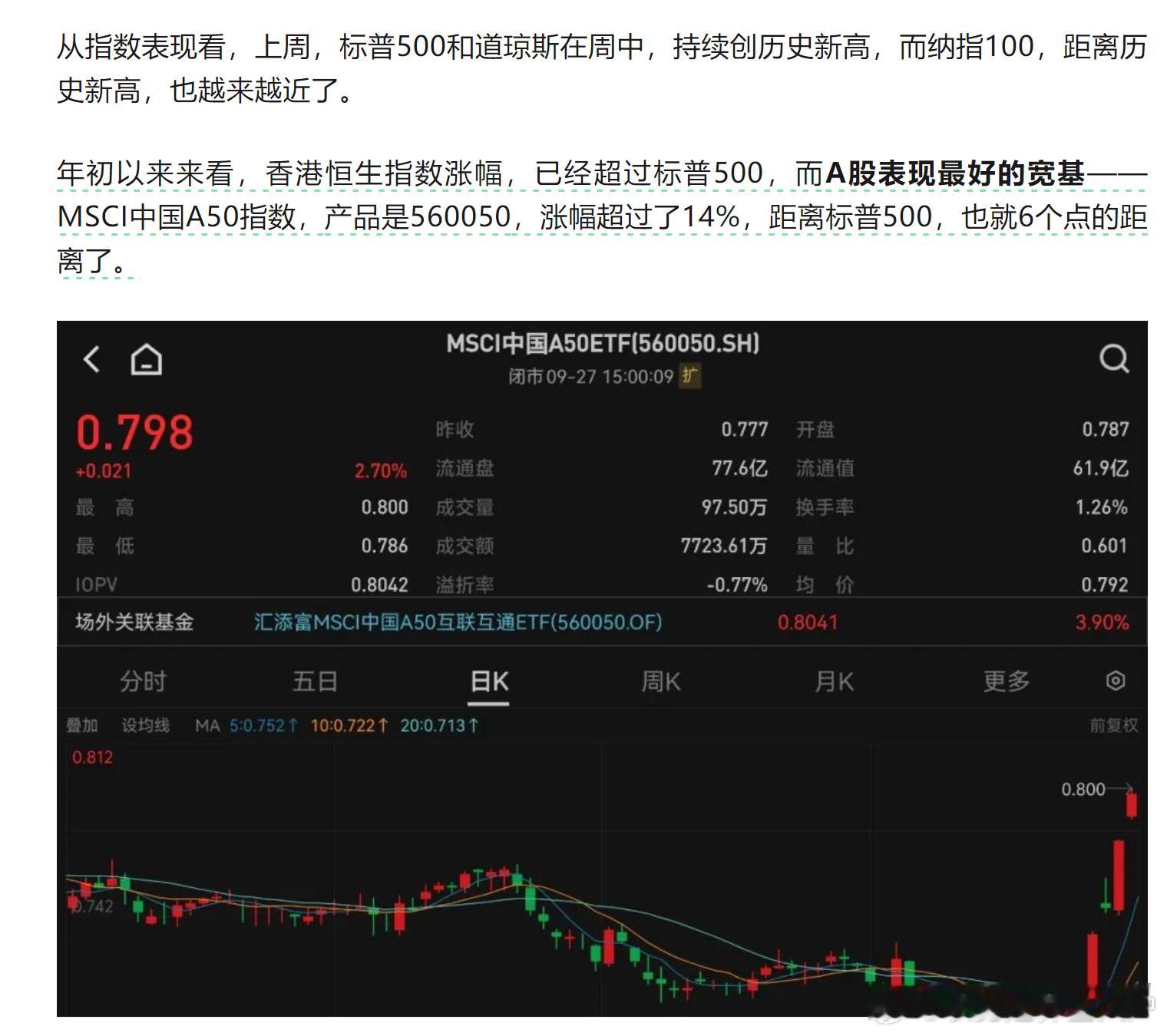Switch to 月K chart tab
This screenshot has height=1036, width=1167.
834,681
